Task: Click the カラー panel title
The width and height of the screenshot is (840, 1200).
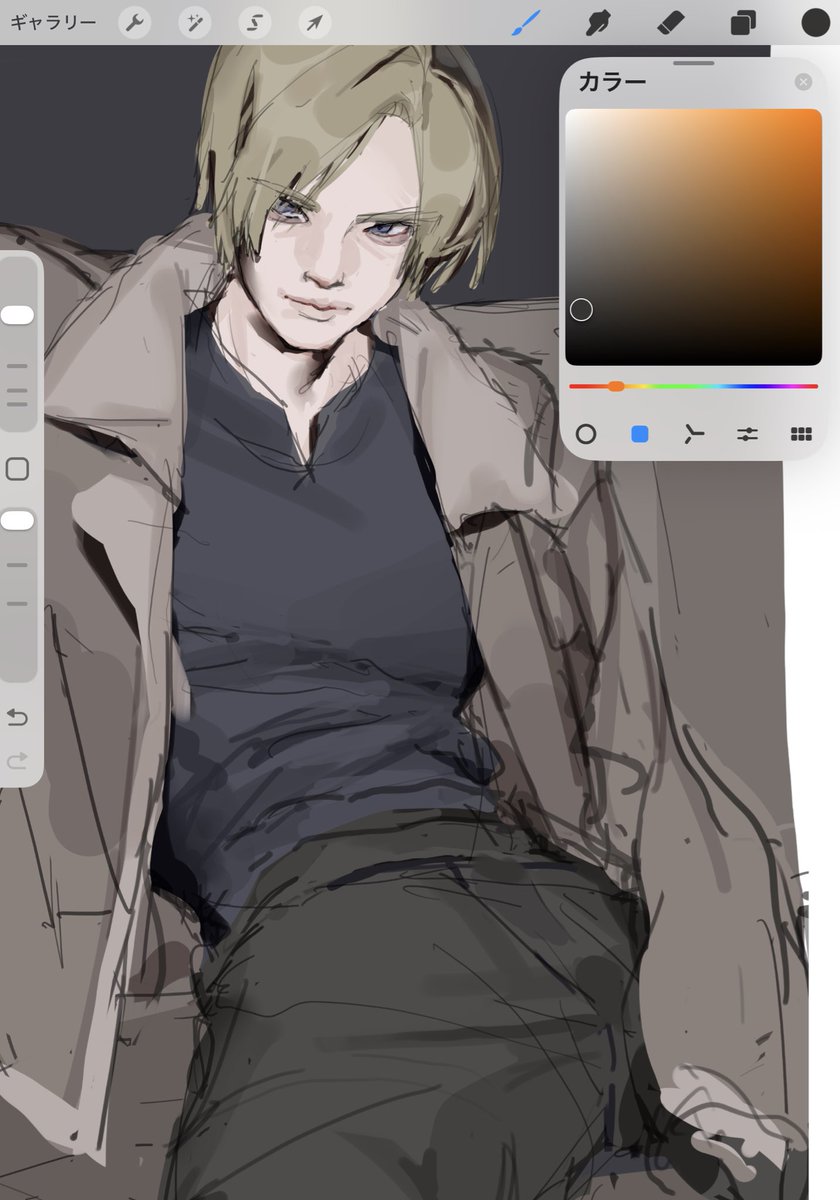Action: tap(612, 82)
